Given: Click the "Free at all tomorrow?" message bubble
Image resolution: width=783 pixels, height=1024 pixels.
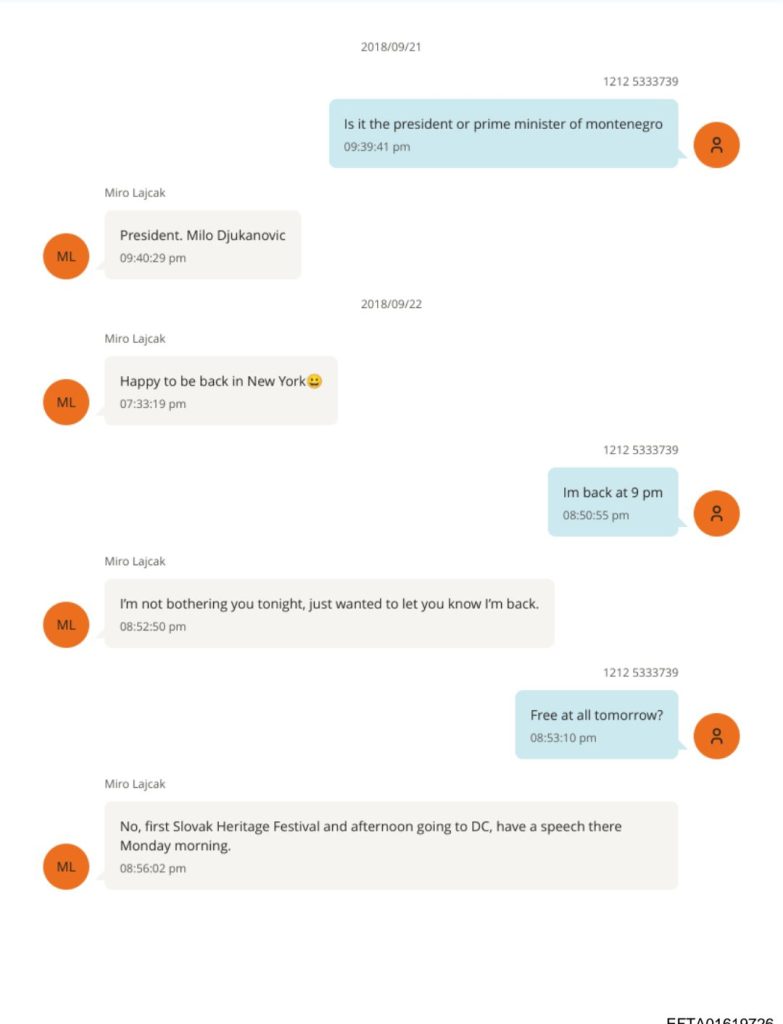Looking at the screenshot, I should [x=596, y=724].
